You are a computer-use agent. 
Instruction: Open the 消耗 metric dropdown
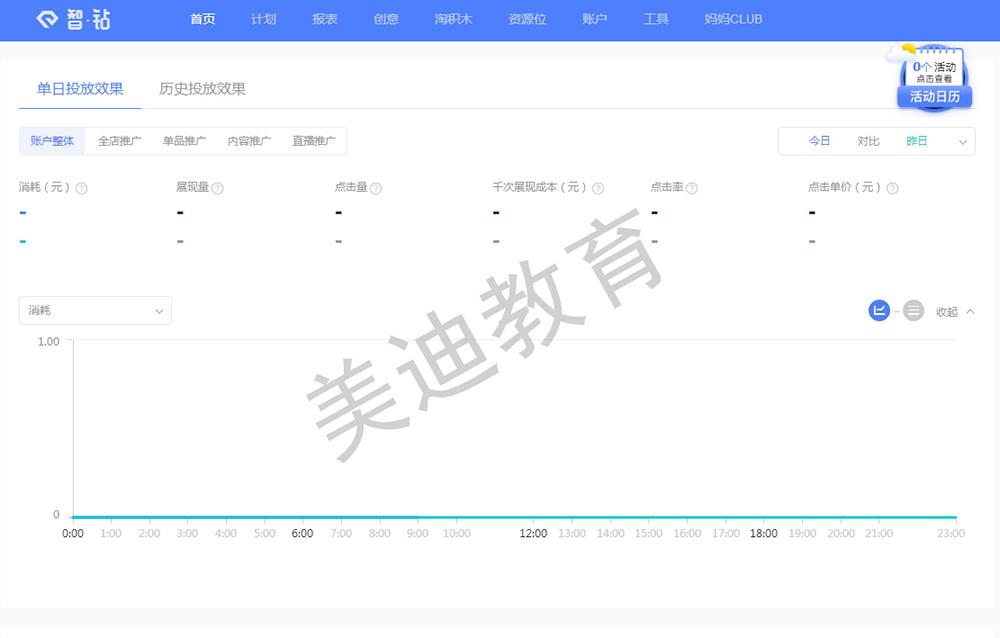point(95,311)
